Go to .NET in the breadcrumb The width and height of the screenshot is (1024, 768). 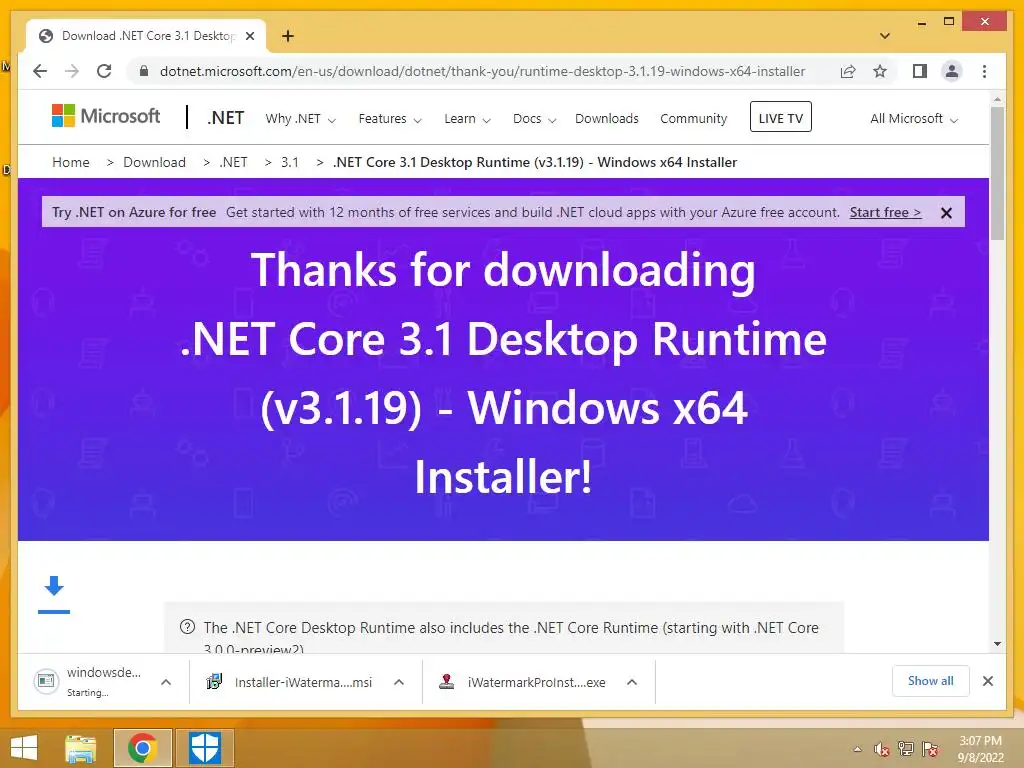(x=233, y=162)
